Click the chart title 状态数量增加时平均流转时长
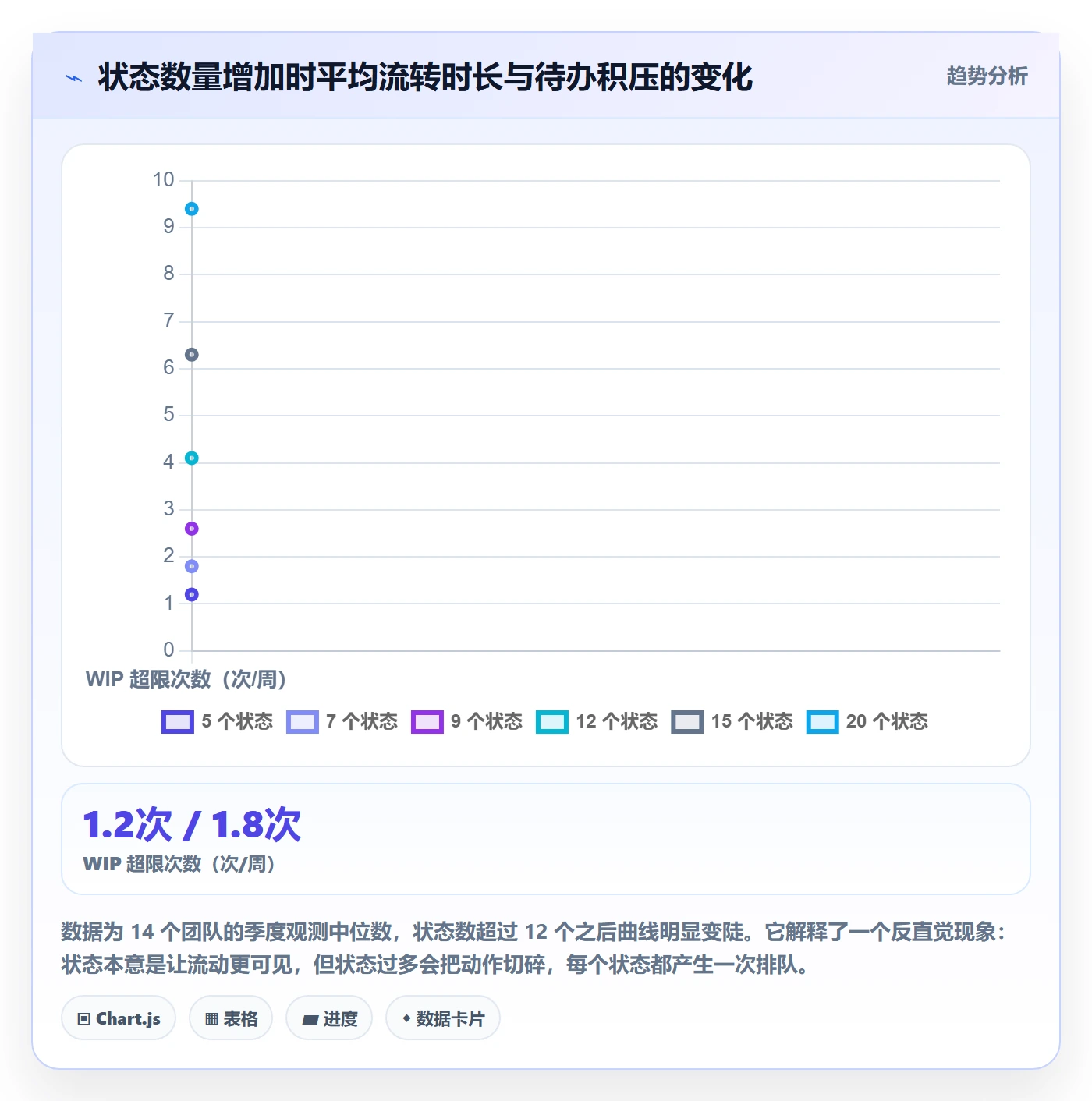Viewport: 1092px width, 1101px height. 425,77
